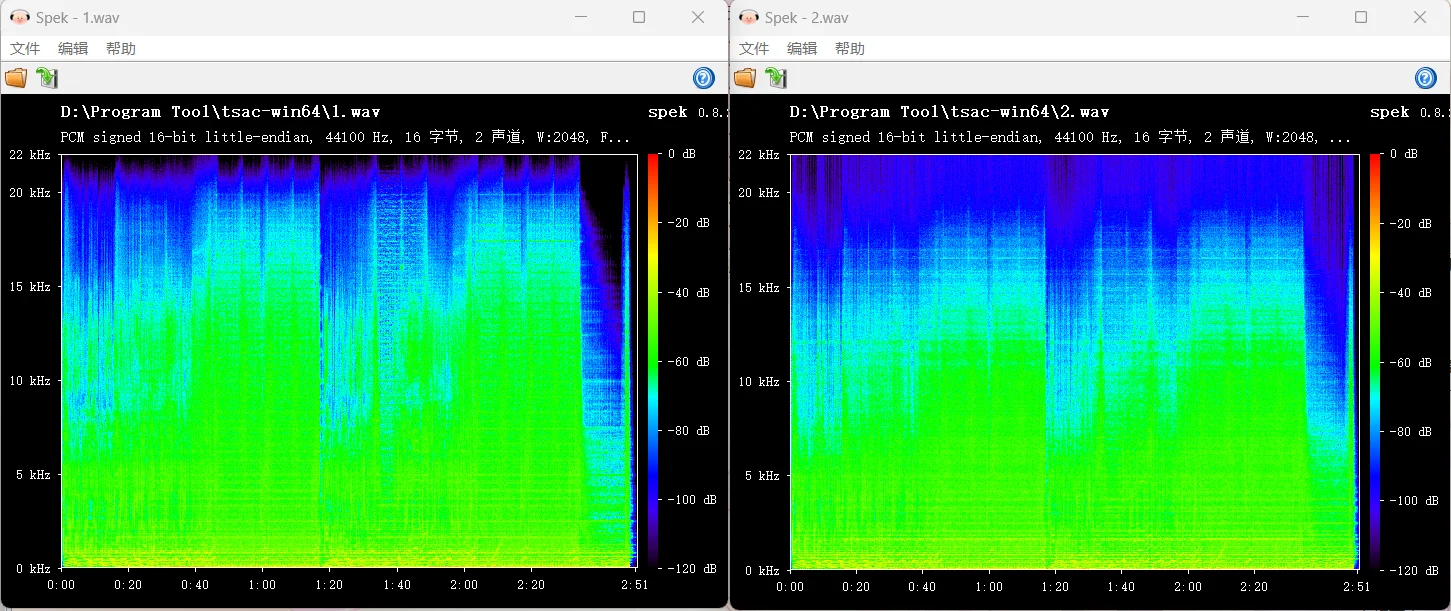This screenshot has width=1451, height=611.
Task: Click the open file folder icon in 2.wav window
Action: tap(745, 78)
